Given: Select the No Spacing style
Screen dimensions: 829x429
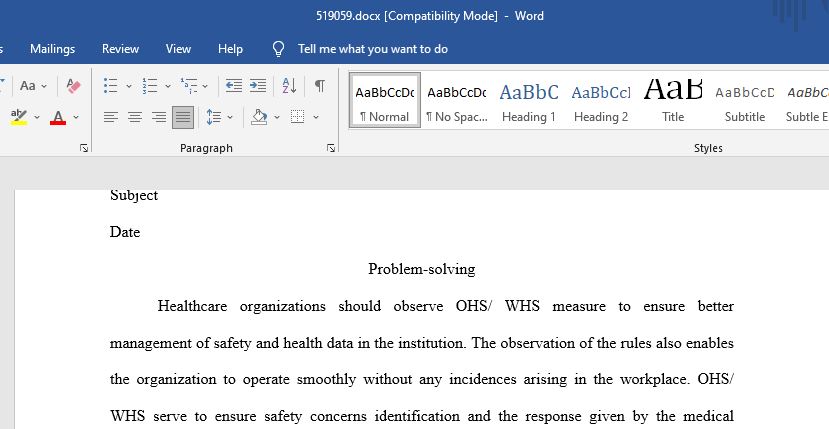Looking at the screenshot, I should [x=457, y=101].
